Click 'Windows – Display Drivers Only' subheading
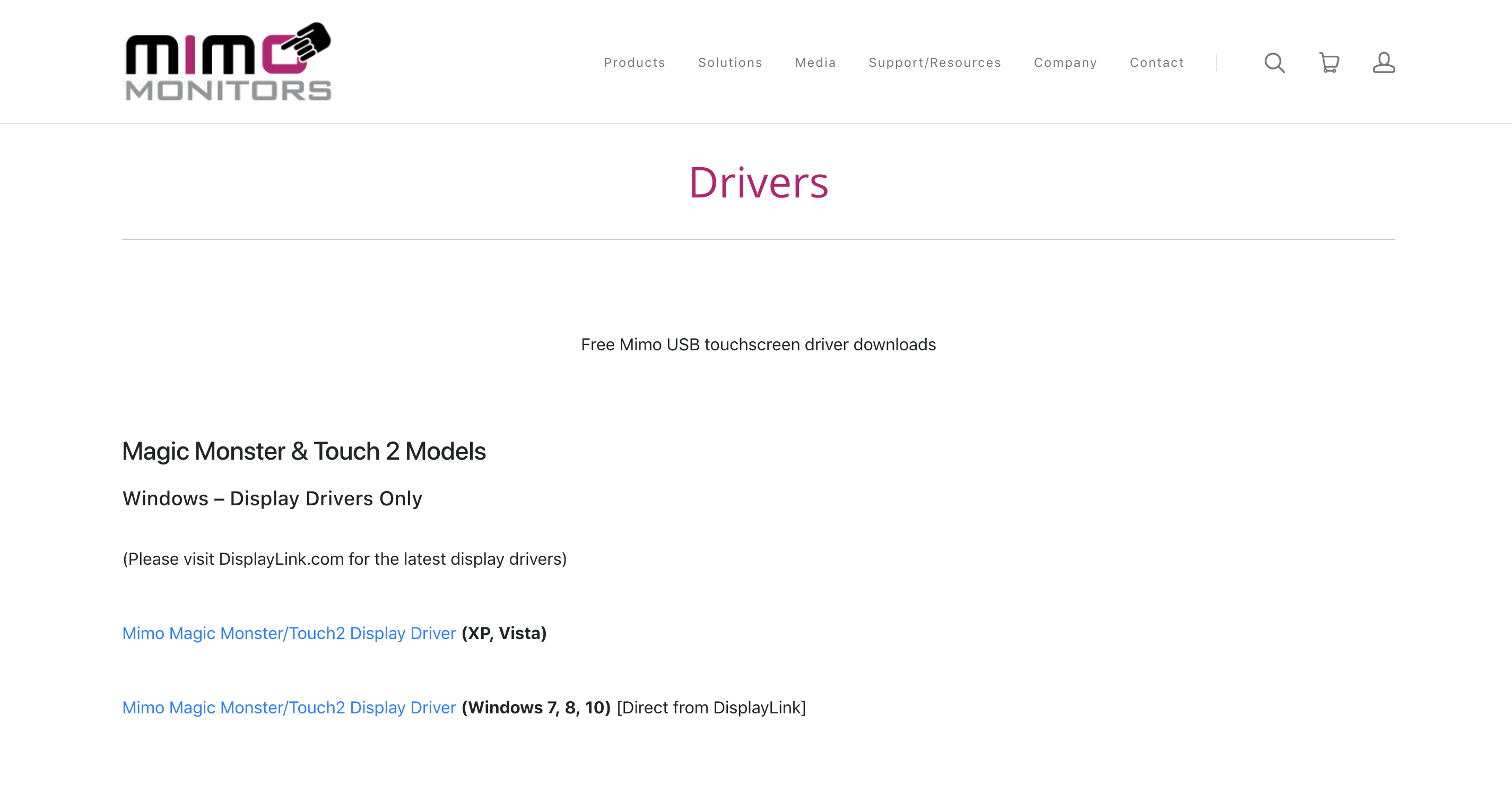This screenshot has width=1512, height=793. (x=272, y=499)
